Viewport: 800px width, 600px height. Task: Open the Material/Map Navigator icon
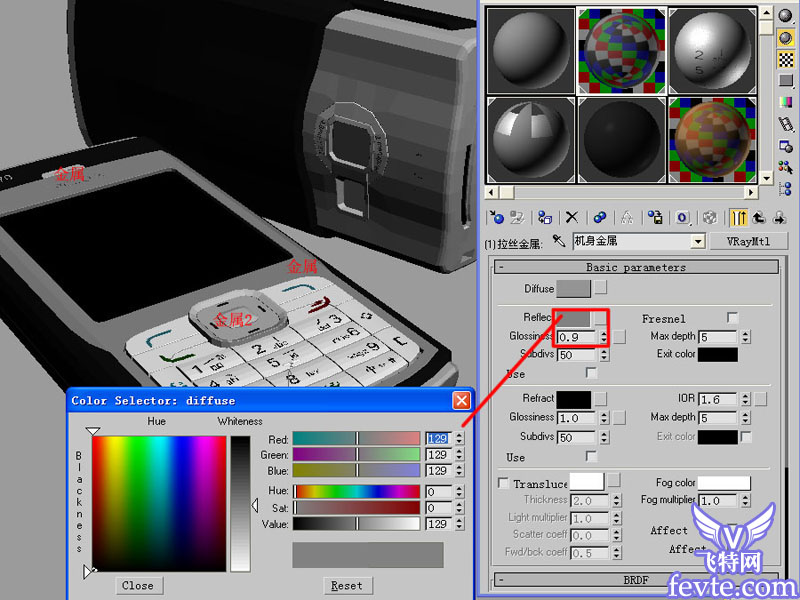[785, 189]
